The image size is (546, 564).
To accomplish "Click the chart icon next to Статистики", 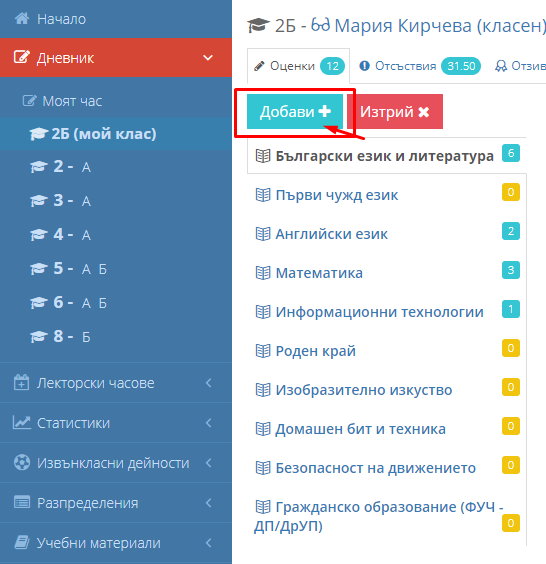I will click(x=22, y=423).
